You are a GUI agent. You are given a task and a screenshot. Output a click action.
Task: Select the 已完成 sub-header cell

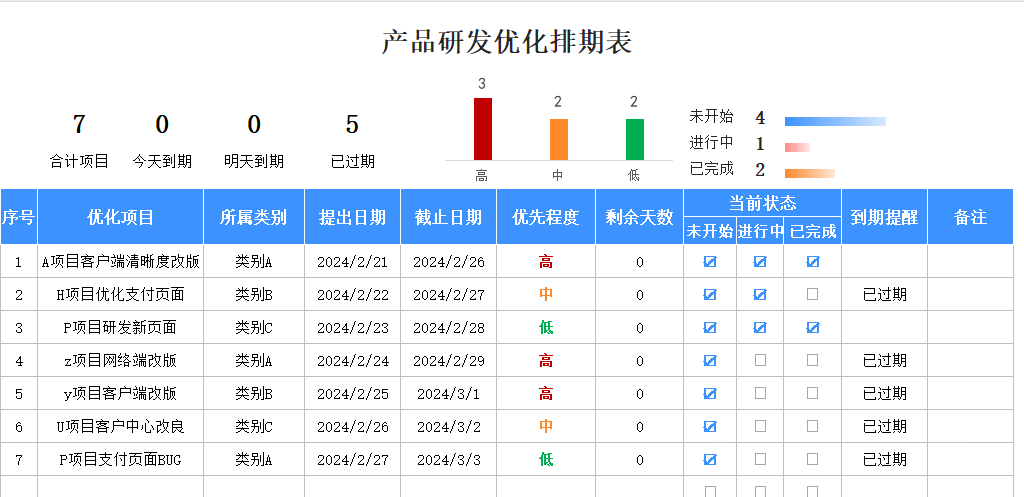[x=812, y=231]
